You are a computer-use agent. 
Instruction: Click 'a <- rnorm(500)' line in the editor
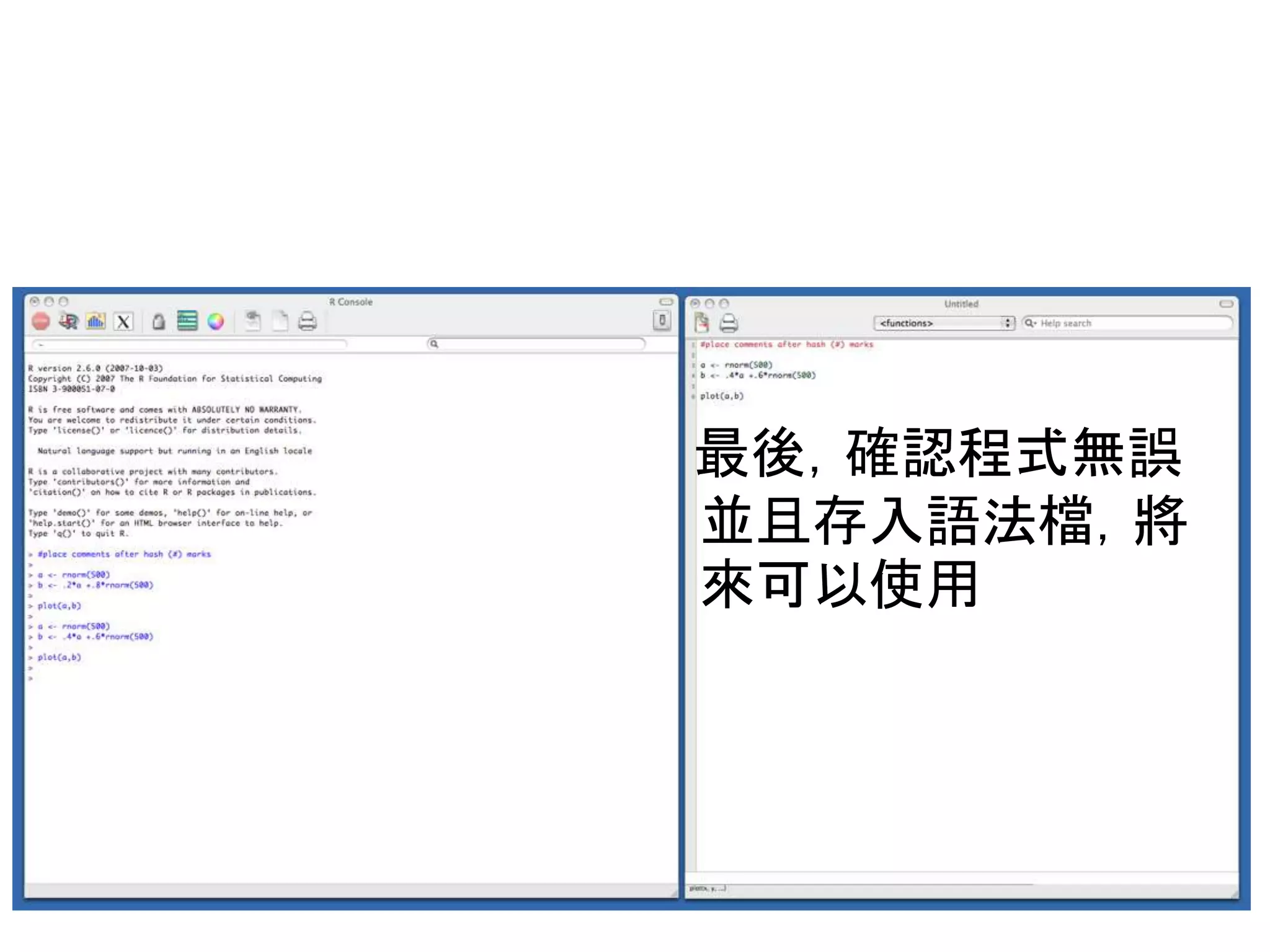[736, 365]
